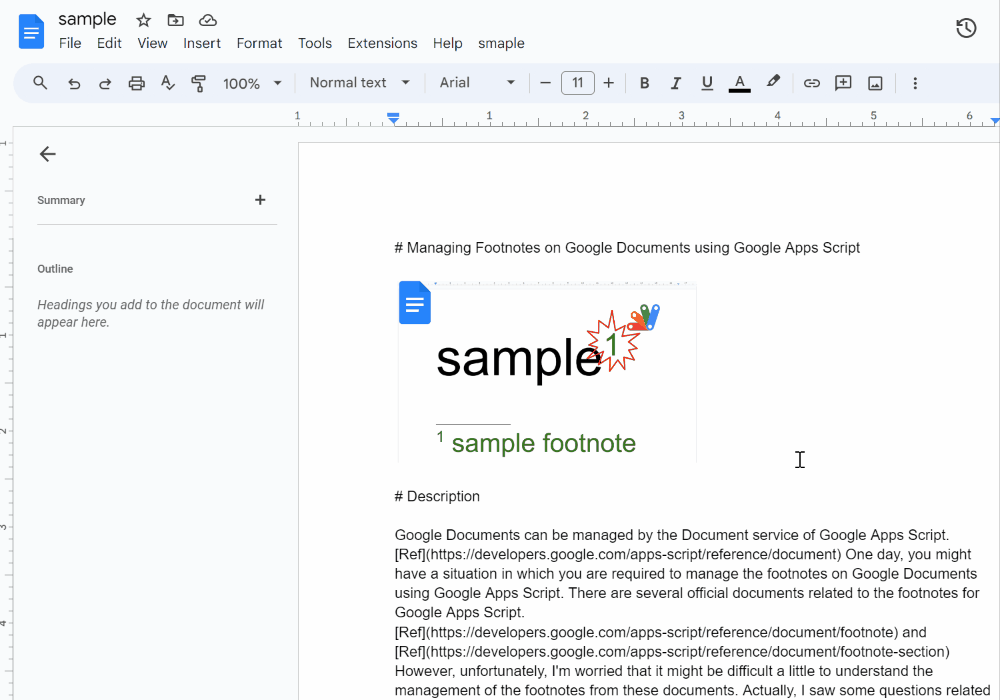Toggle bold formatting

(645, 84)
